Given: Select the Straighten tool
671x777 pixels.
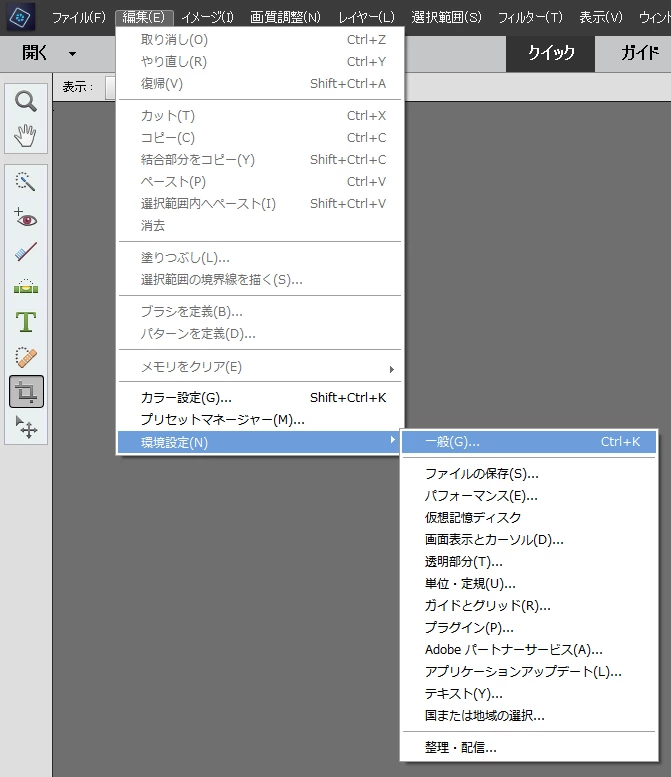Looking at the screenshot, I should pyautogui.click(x=26, y=287).
